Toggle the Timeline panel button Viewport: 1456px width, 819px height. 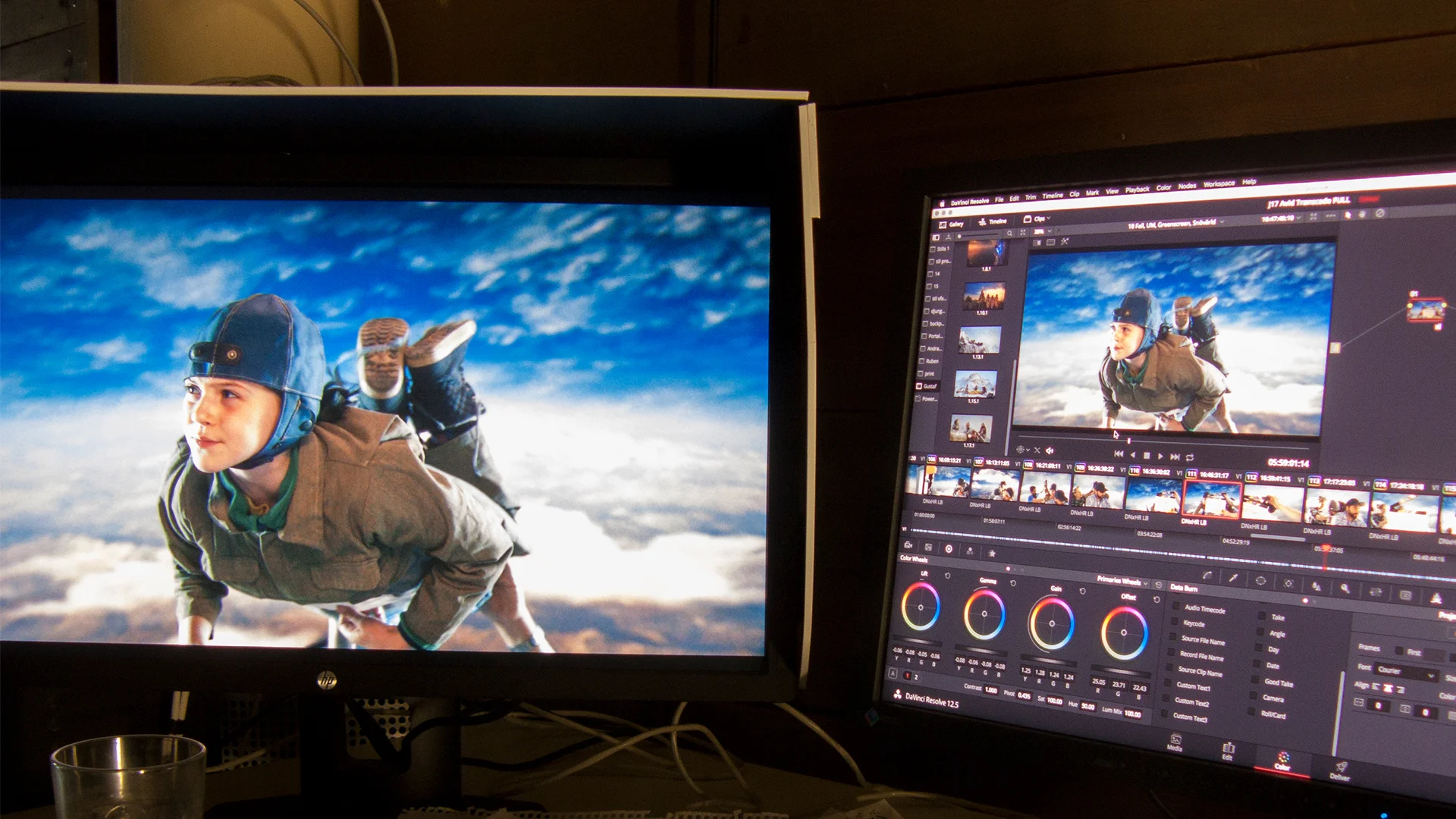pos(993,221)
